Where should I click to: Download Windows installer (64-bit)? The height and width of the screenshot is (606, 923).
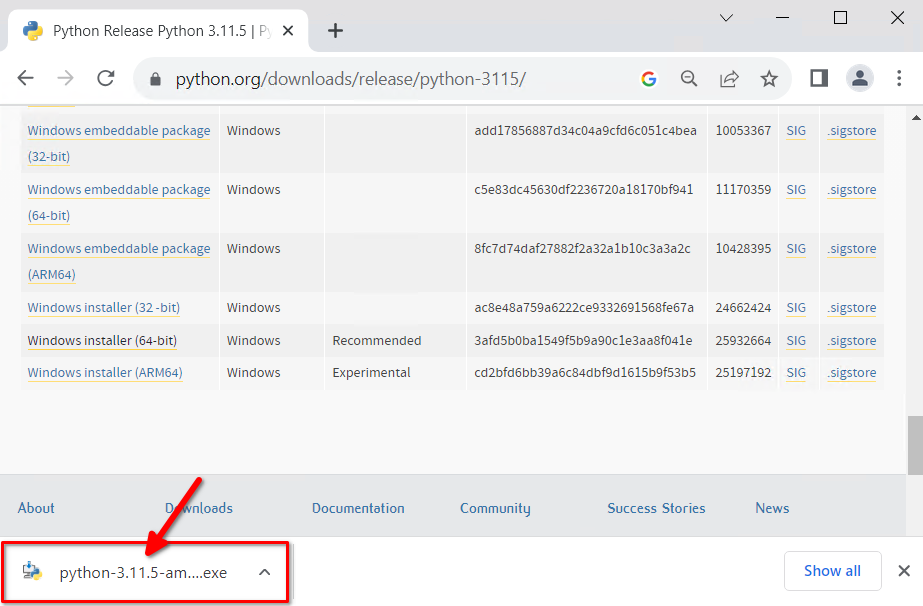(x=102, y=340)
